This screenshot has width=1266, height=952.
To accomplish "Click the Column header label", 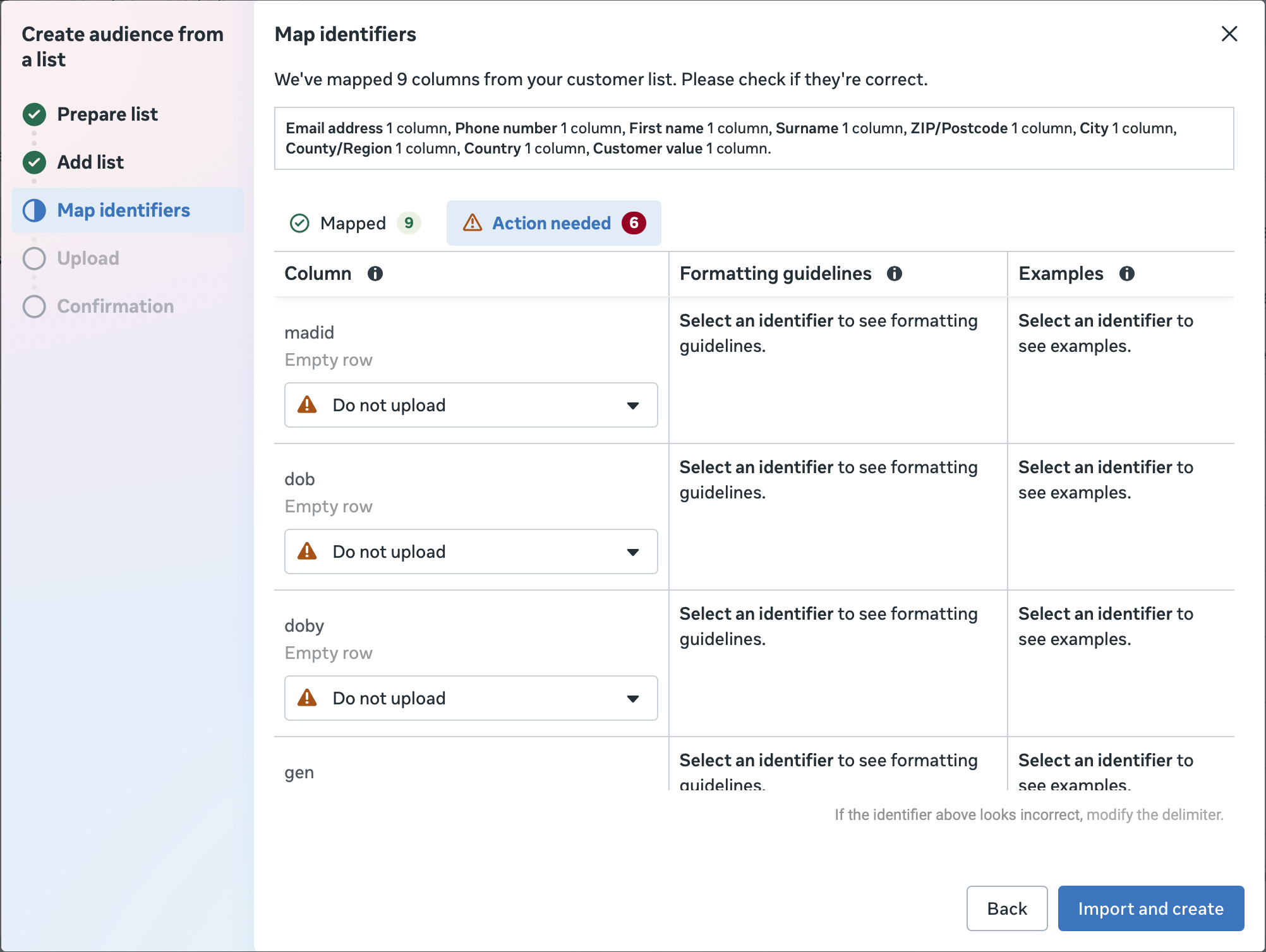I will pos(318,274).
